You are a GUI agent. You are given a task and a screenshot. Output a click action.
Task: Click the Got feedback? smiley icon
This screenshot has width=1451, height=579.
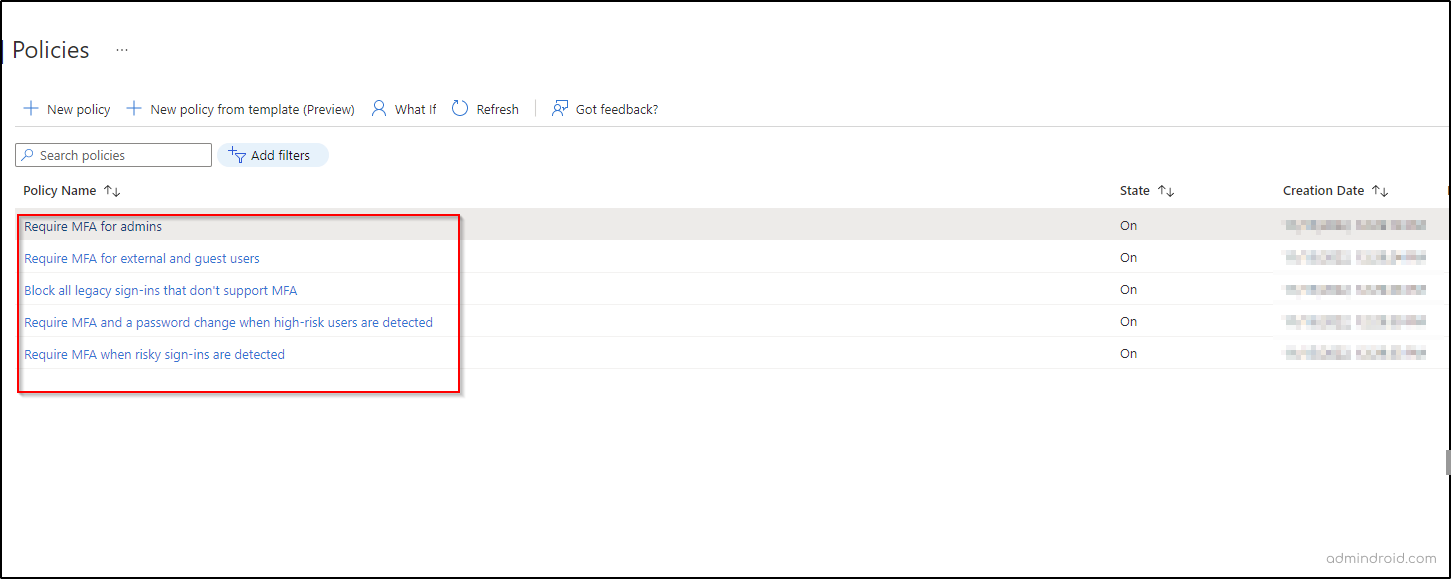tap(560, 108)
